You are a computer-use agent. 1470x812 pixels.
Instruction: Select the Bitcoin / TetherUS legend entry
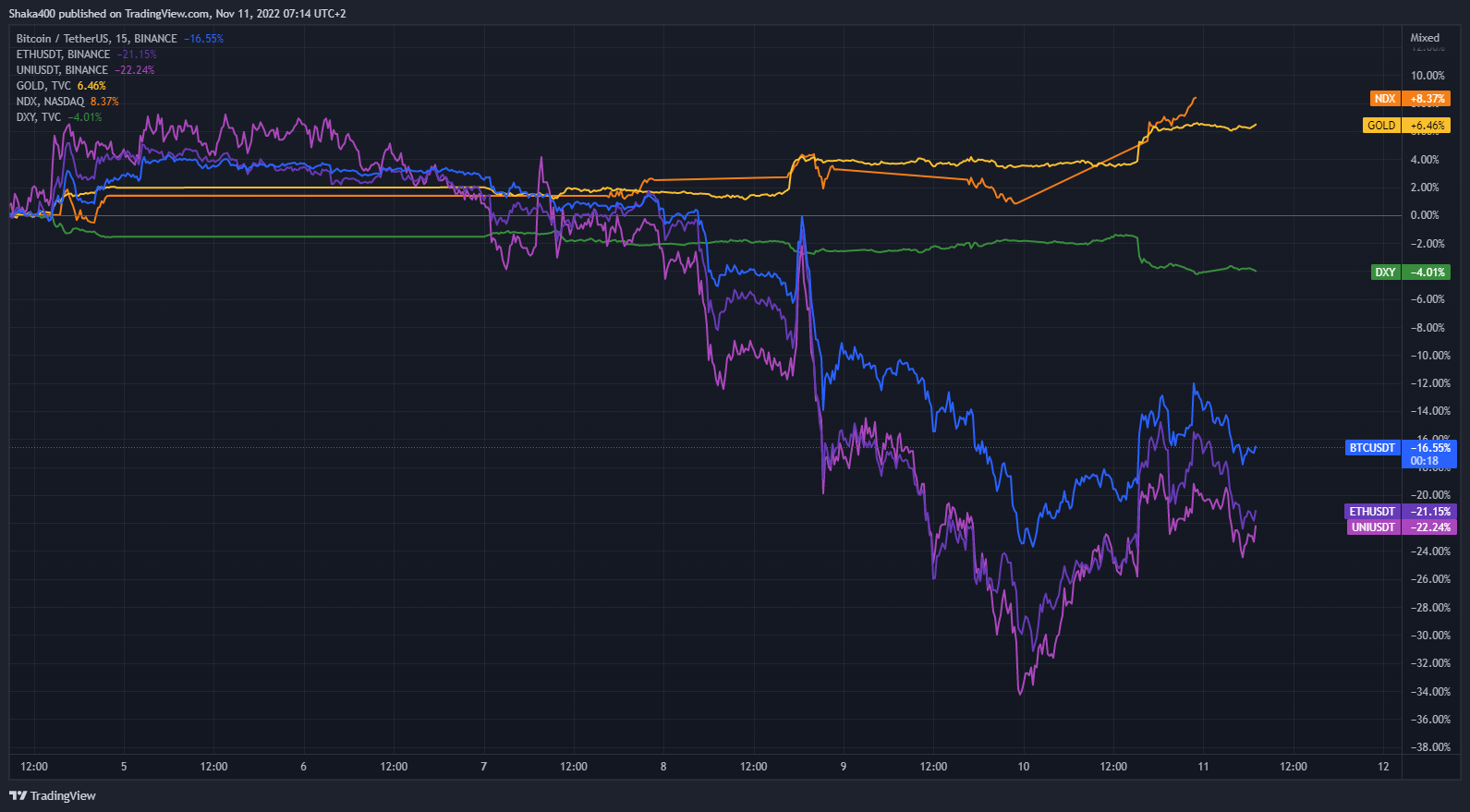click(96, 39)
